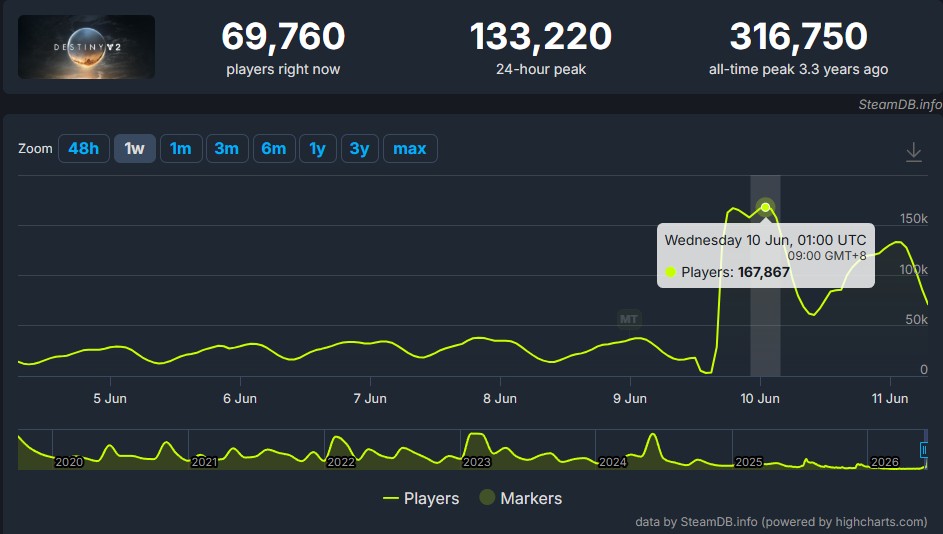Click the MT marker on chart
This screenshot has height=534, width=943.
[628, 319]
